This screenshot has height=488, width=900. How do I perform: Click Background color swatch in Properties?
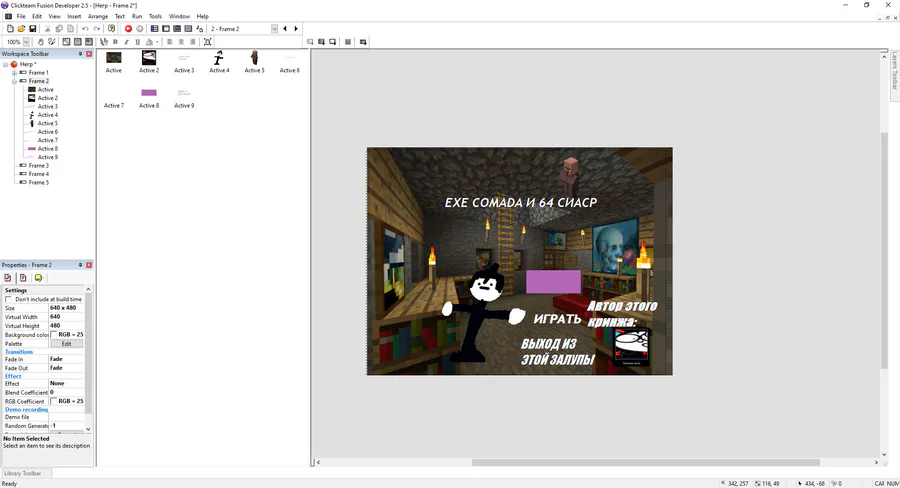click(x=54, y=334)
